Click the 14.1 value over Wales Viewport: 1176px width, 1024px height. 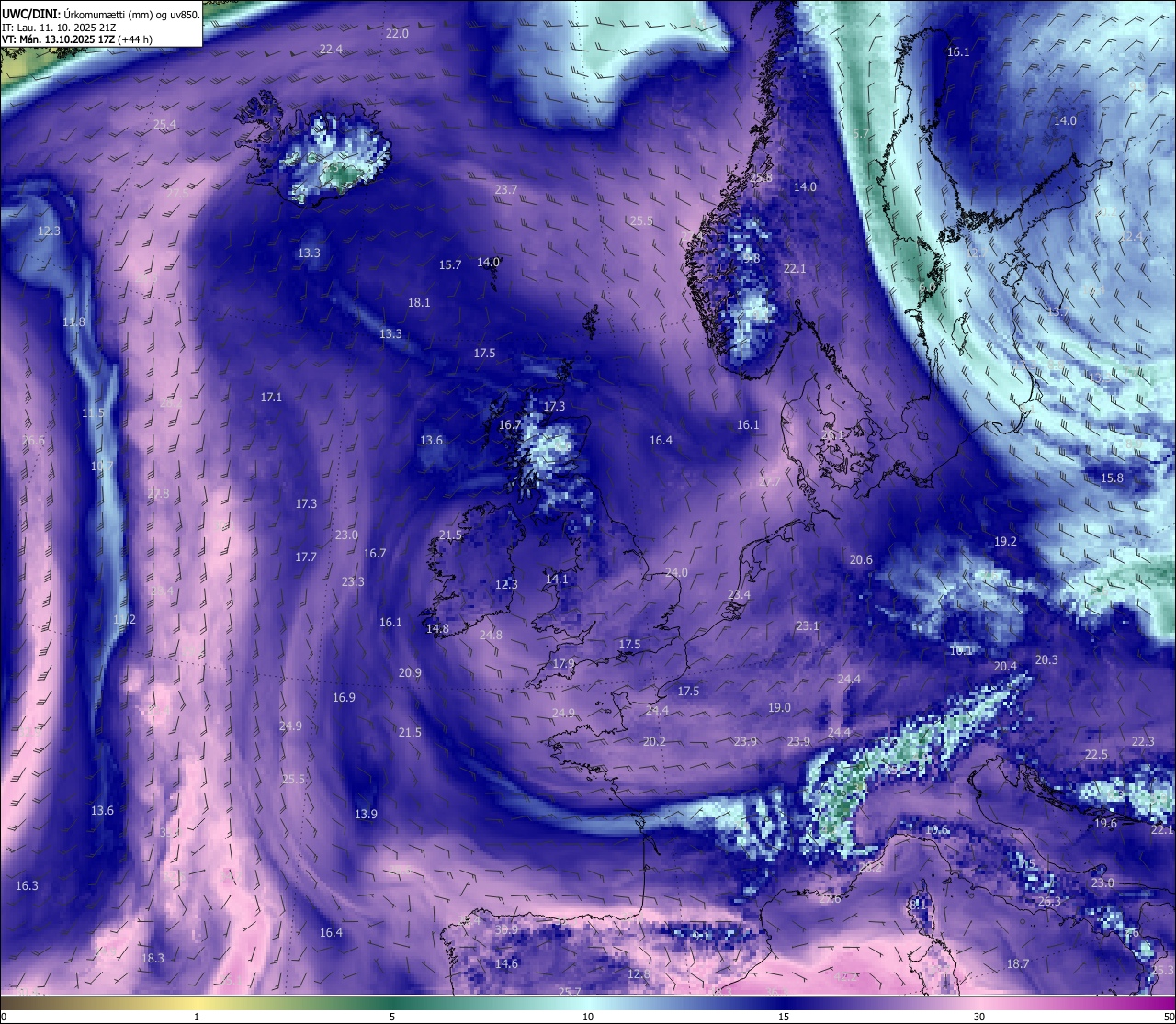pyautogui.click(x=557, y=579)
